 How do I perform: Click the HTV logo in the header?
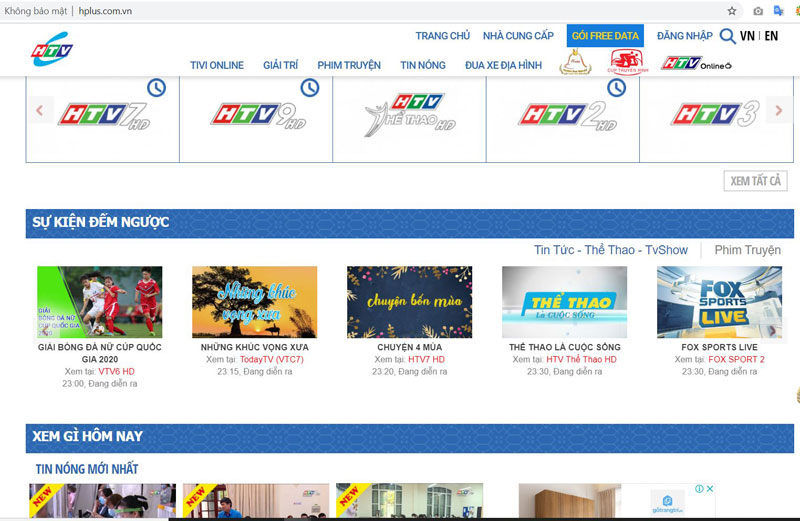[x=52, y=49]
